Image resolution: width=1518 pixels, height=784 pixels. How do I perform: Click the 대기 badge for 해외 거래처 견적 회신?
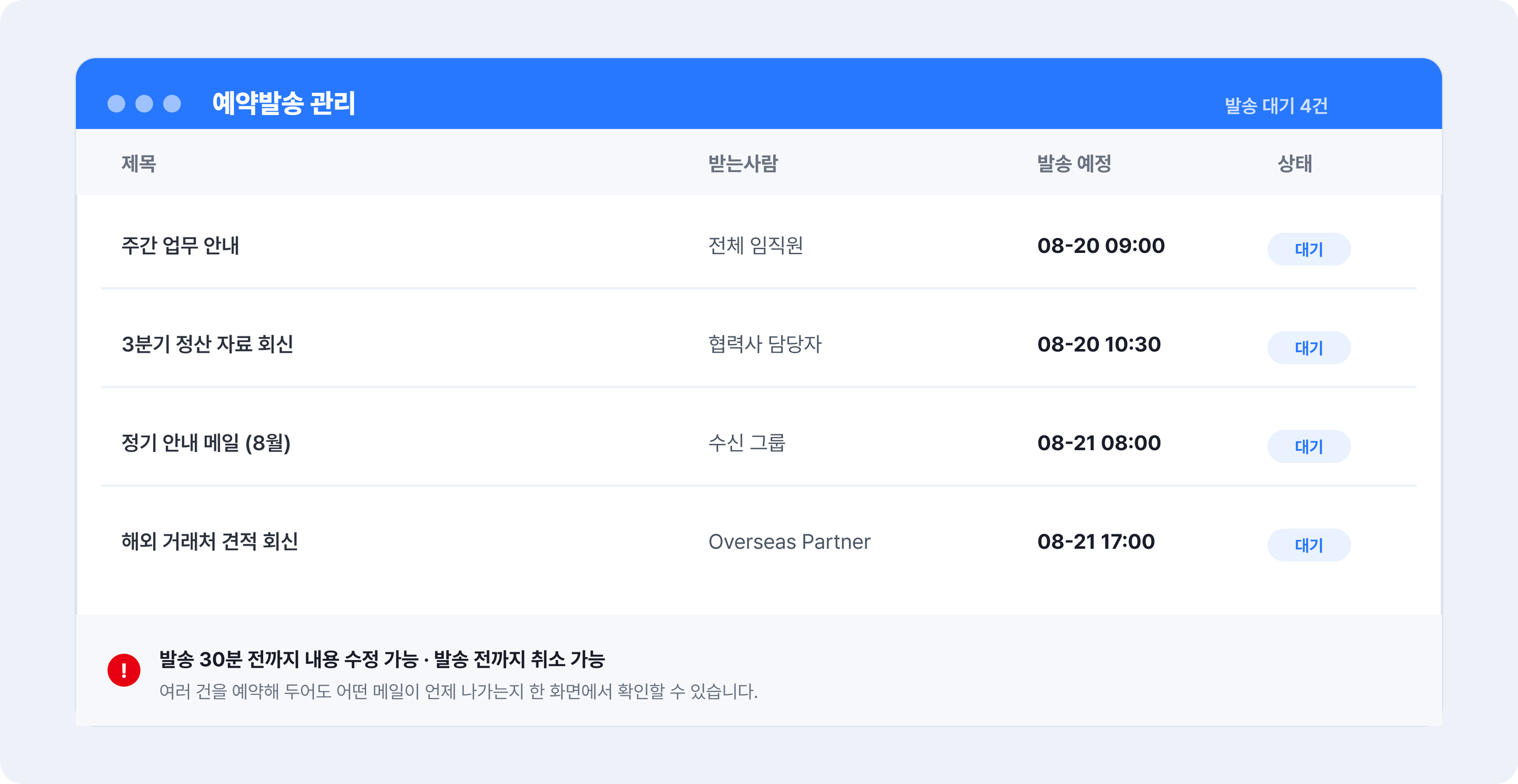coord(1309,545)
